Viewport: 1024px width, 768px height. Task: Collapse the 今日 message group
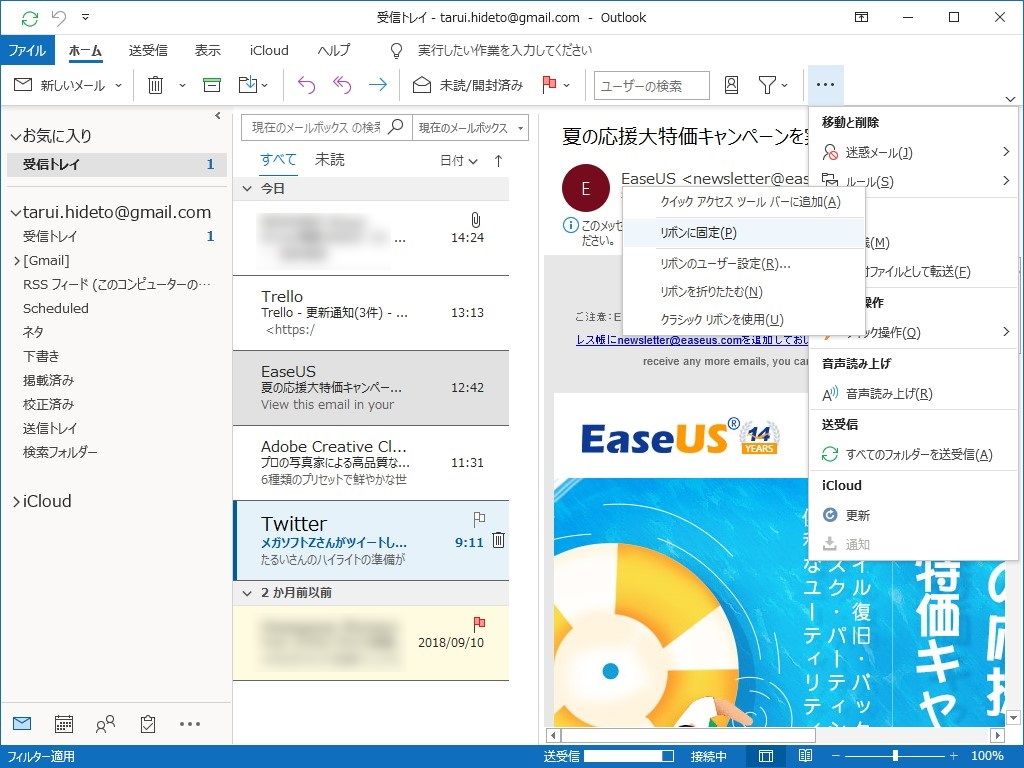coord(247,189)
